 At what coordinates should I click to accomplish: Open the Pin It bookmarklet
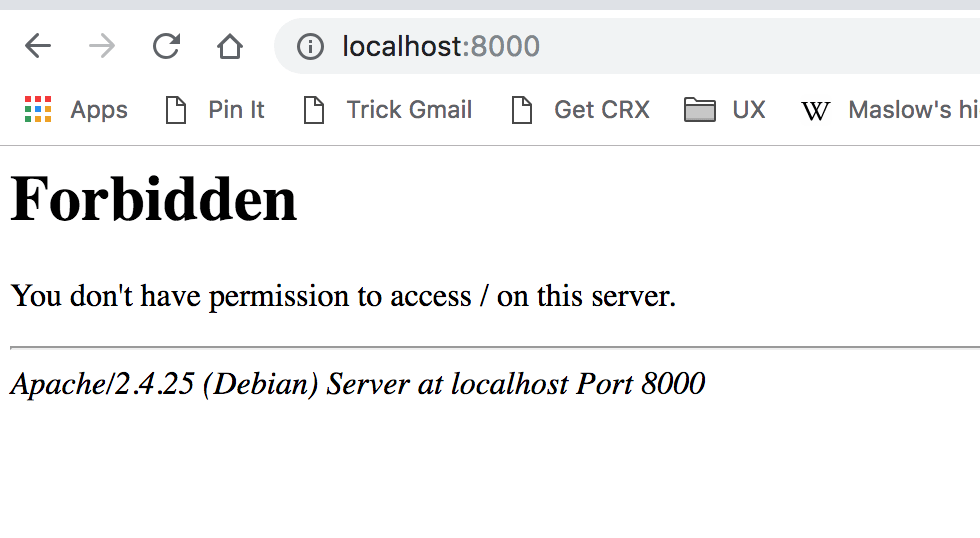pyautogui.click(x=236, y=110)
